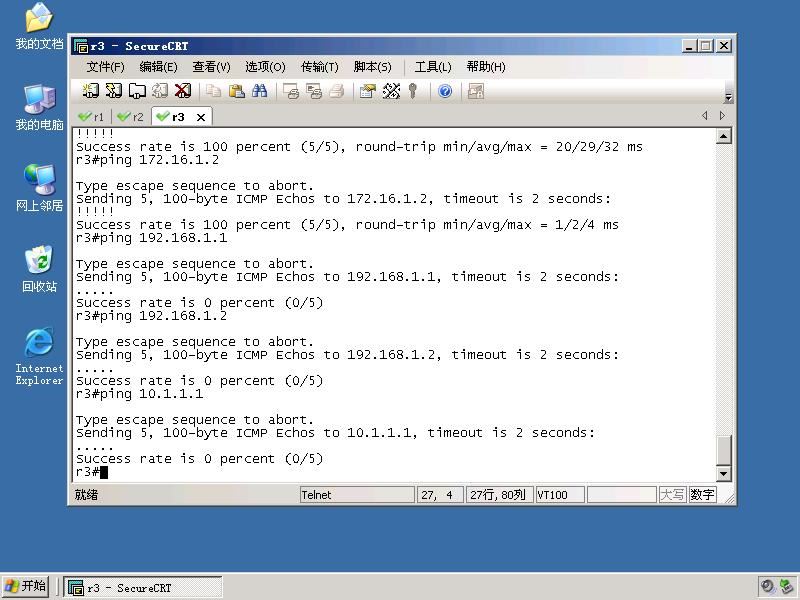Viewport: 800px width, 600px height.
Task: Minimize the SecureCRT window
Action: [x=689, y=46]
